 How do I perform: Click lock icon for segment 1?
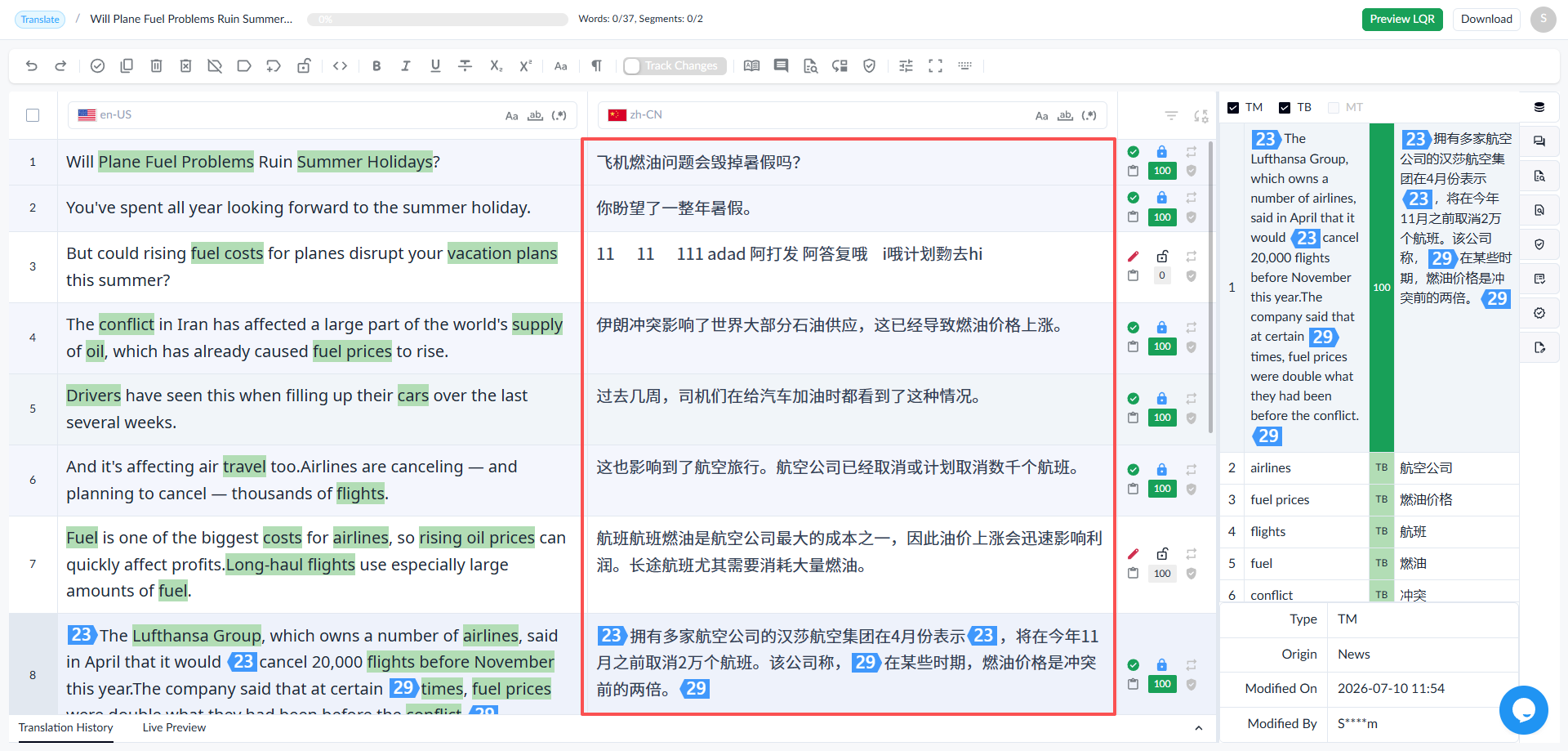coord(1161,152)
